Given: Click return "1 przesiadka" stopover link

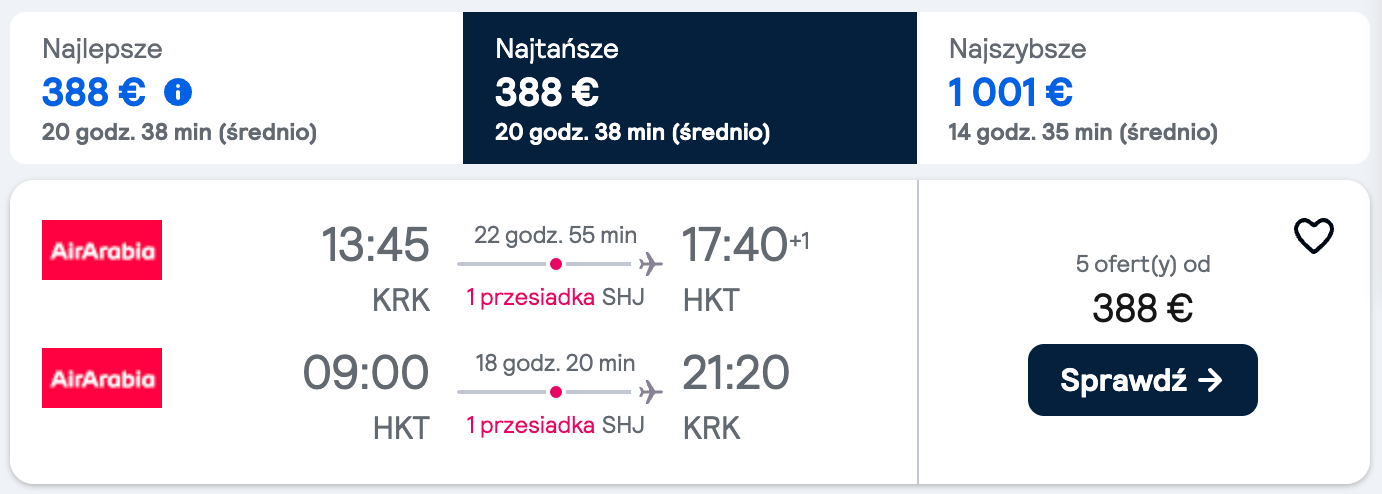Looking at the screenshot, I should (530, 425).
